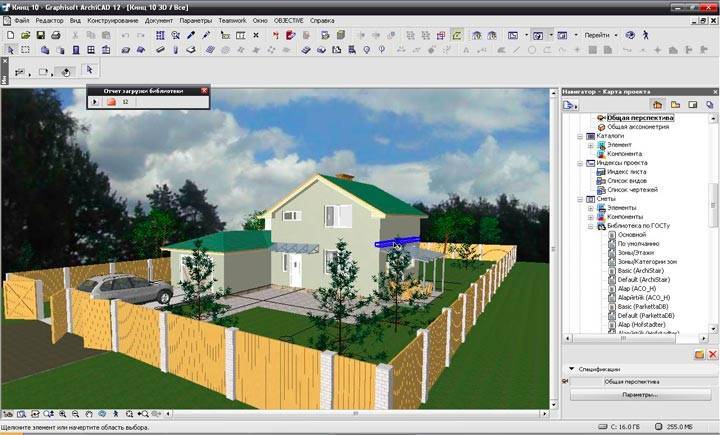The image size is (720, 435).
Task: Toggle the arrow selection mode in info box
Action: point(90,70)
